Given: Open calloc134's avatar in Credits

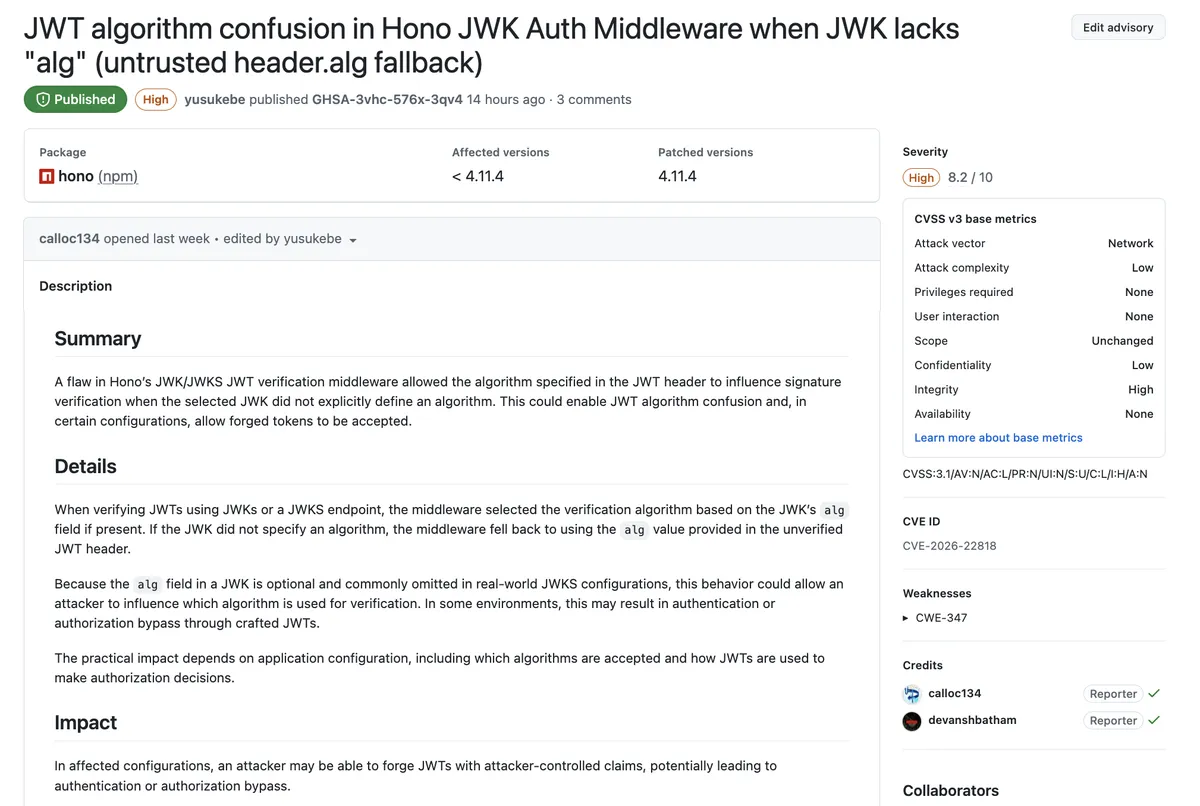Looking at the screenshot, I should click(x=911, y=694).
